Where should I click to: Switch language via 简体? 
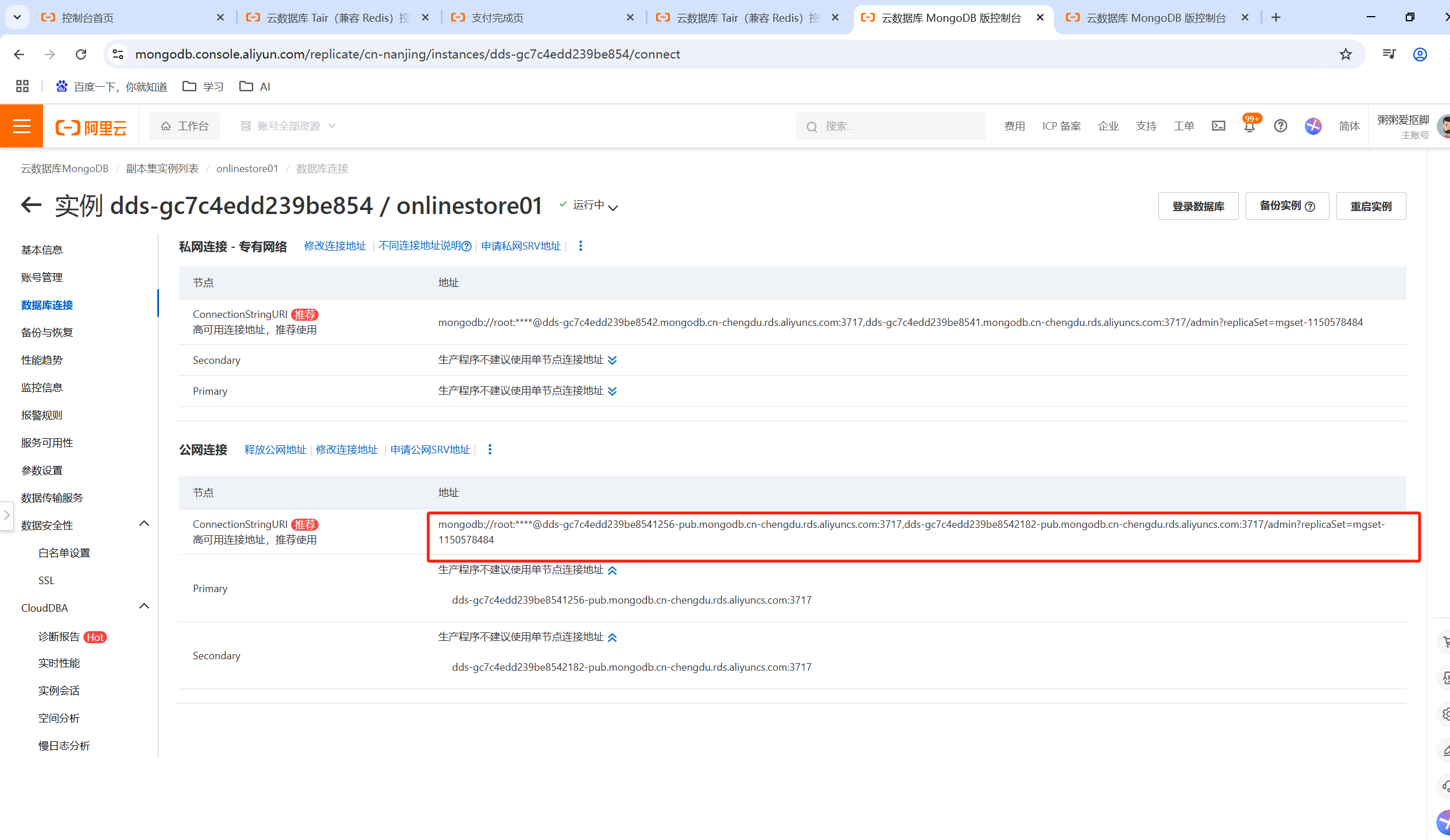click(1349, 126)
